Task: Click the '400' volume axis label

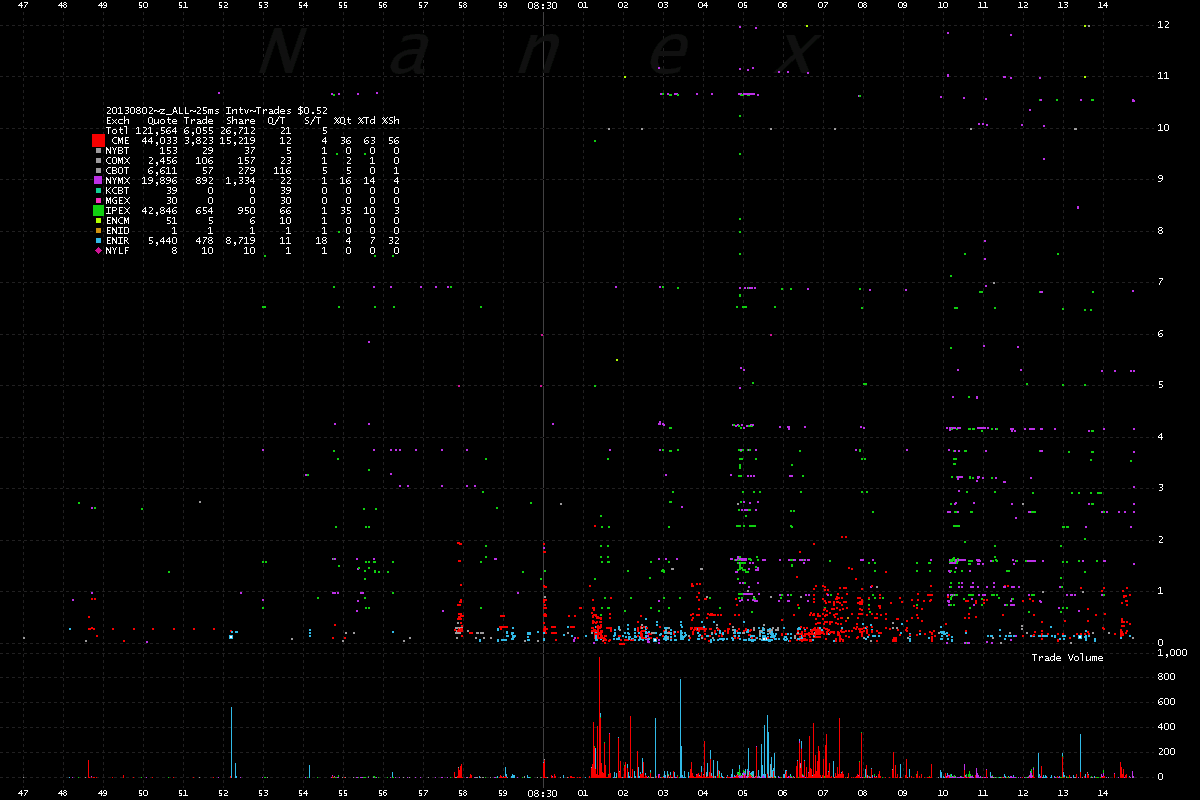Action: coord(1166,727)
